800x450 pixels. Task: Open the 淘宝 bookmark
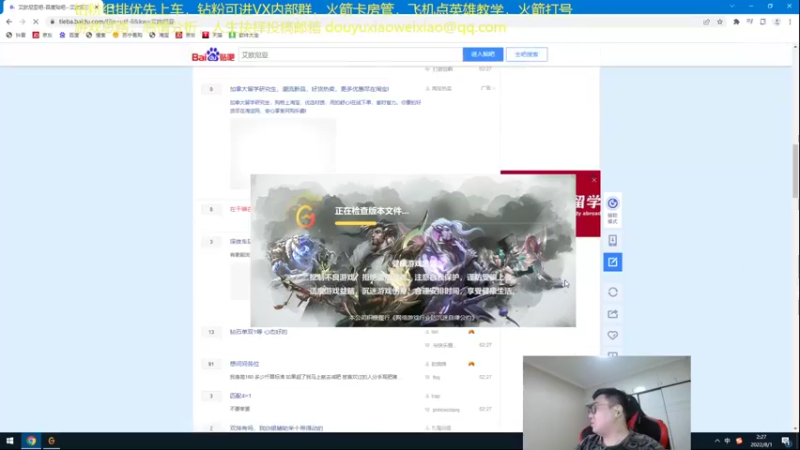pos(159,35)
